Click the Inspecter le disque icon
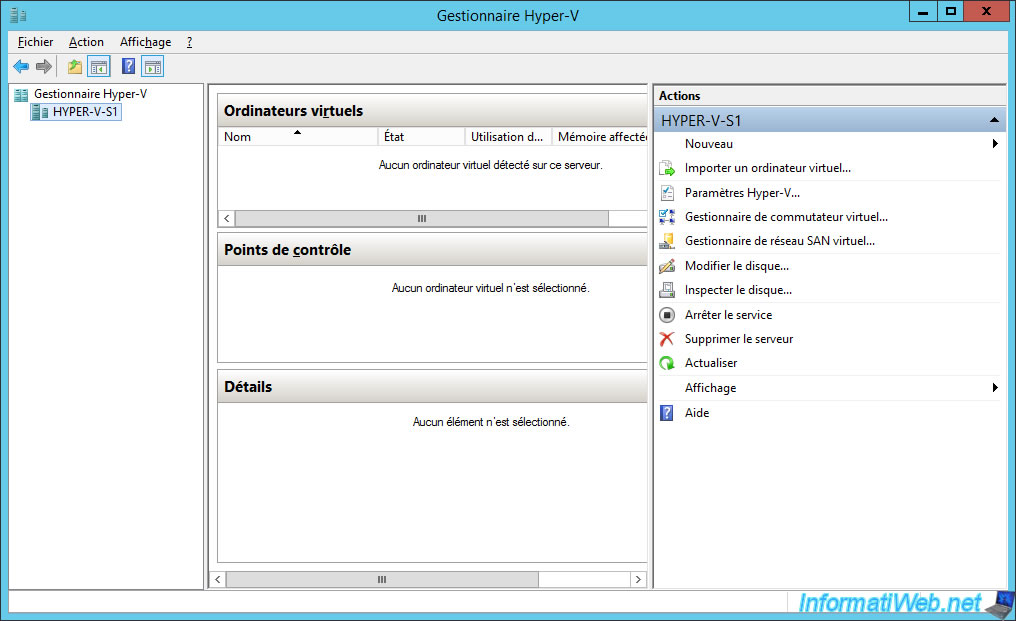 click(x=667, y=290)
